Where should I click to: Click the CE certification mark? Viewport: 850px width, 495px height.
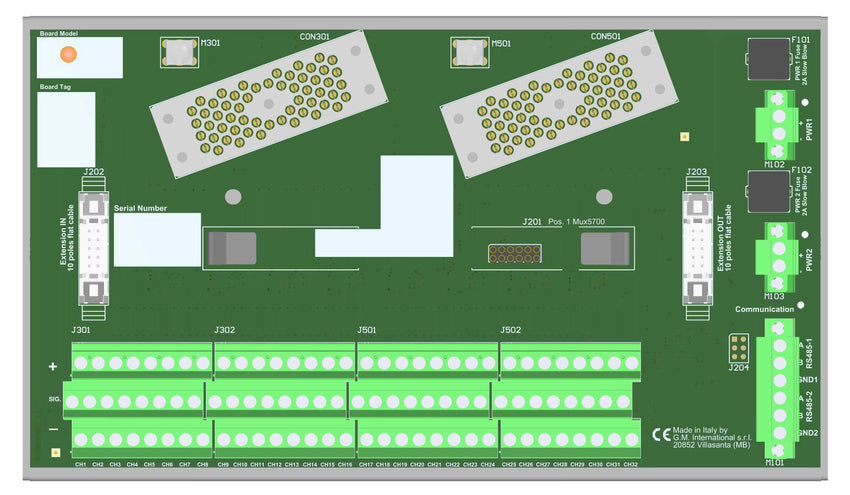pos(660,433)
